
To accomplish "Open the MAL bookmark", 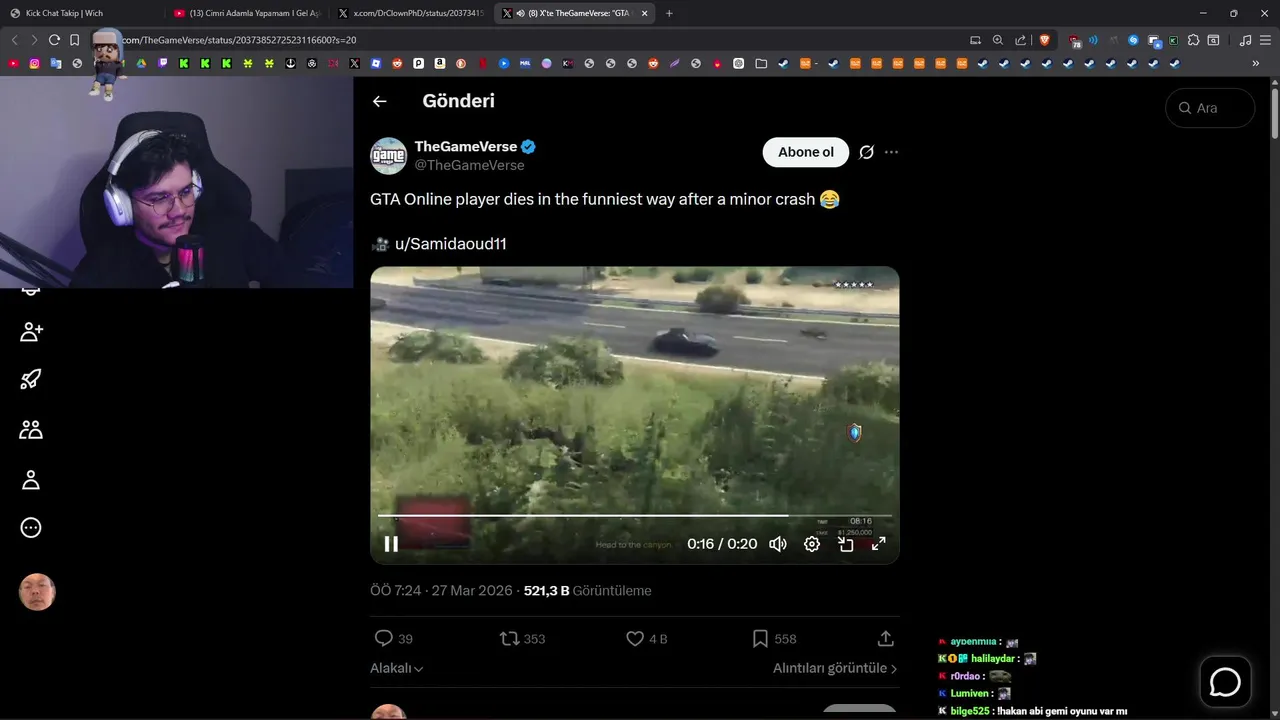I will click(525, 63).
